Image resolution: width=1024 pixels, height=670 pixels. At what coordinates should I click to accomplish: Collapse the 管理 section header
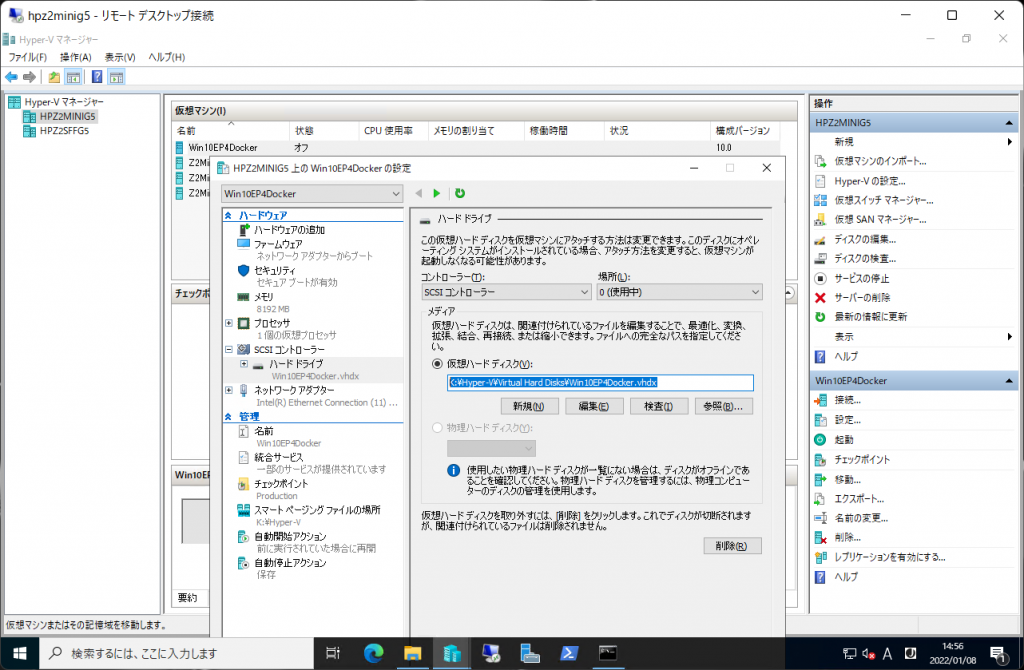[228, 416]
